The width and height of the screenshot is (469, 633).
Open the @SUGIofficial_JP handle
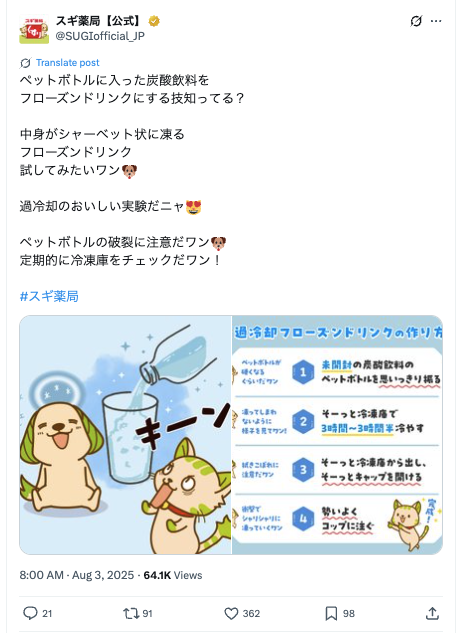(x=100, y=36)
